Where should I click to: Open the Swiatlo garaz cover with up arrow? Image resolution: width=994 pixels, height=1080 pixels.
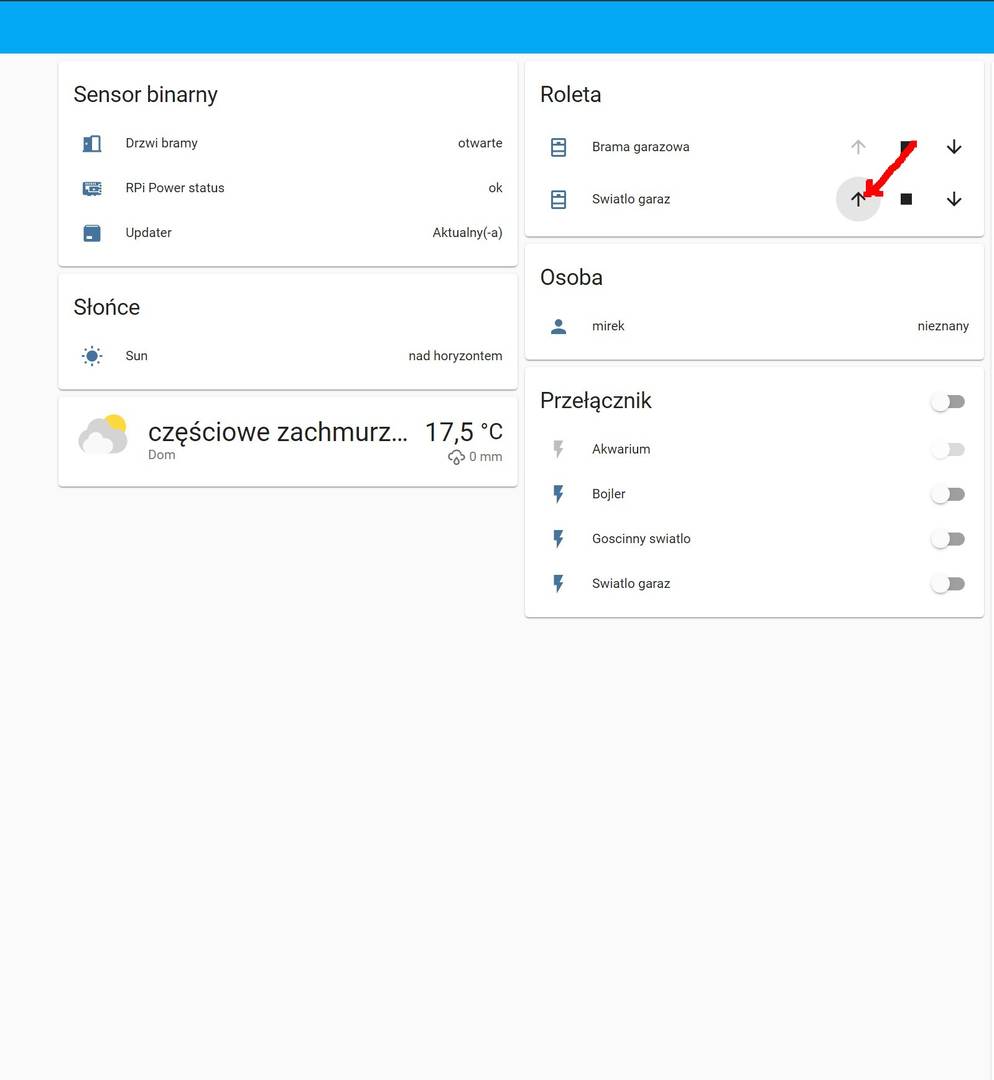click(858, 199)
